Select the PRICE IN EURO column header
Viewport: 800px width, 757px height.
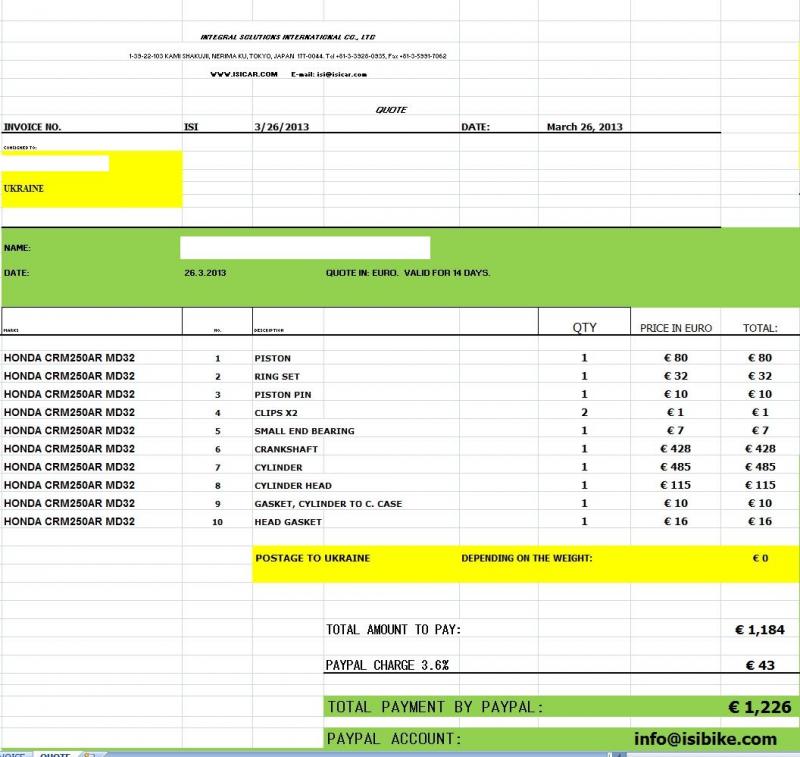(x=676, y=328)
